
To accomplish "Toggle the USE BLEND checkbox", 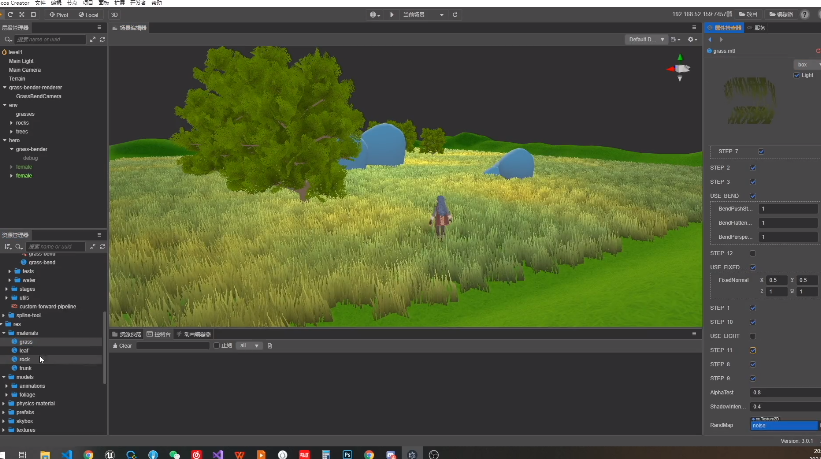I will [753, 195].
